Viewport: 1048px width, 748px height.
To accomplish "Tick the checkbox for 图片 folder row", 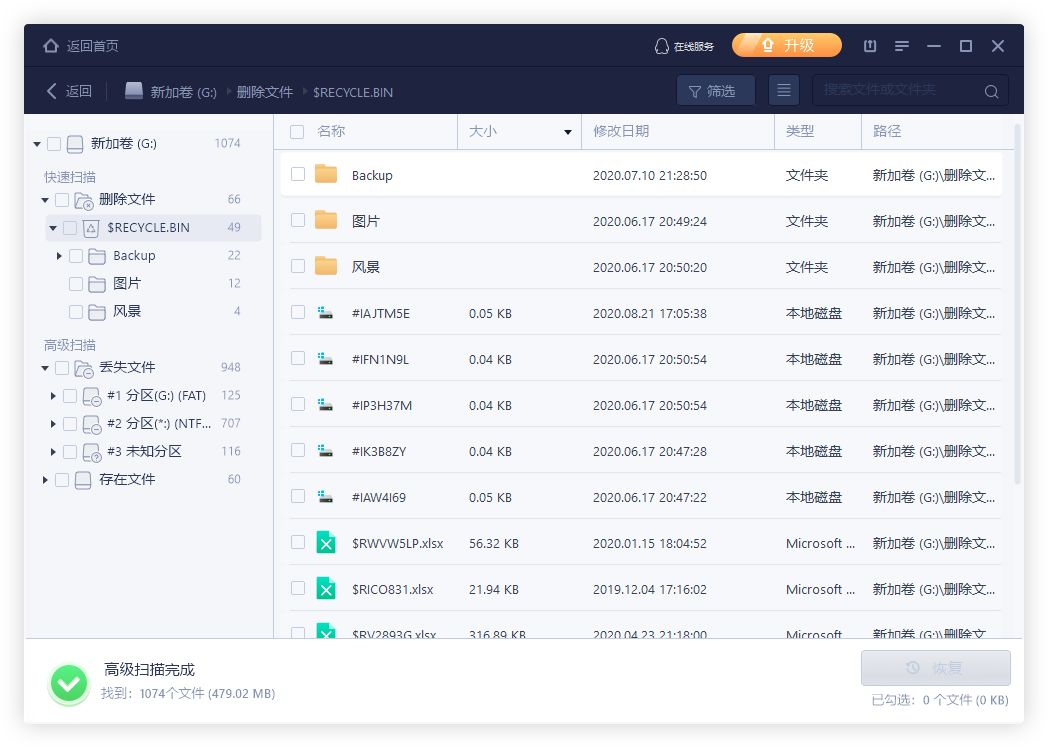I will 298,221.
